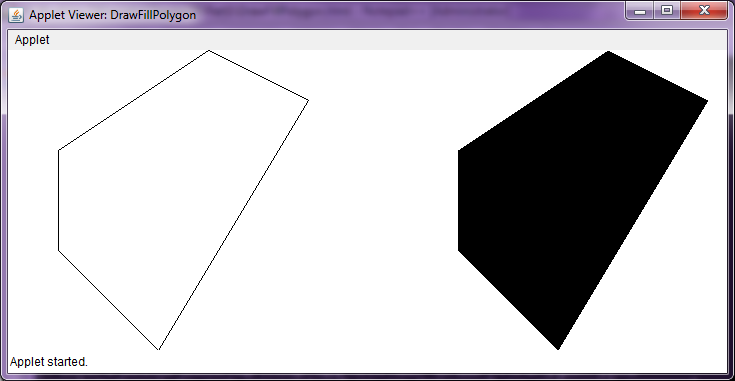Open the Applet menu
The image size is (735, 381).
[32, 40]
